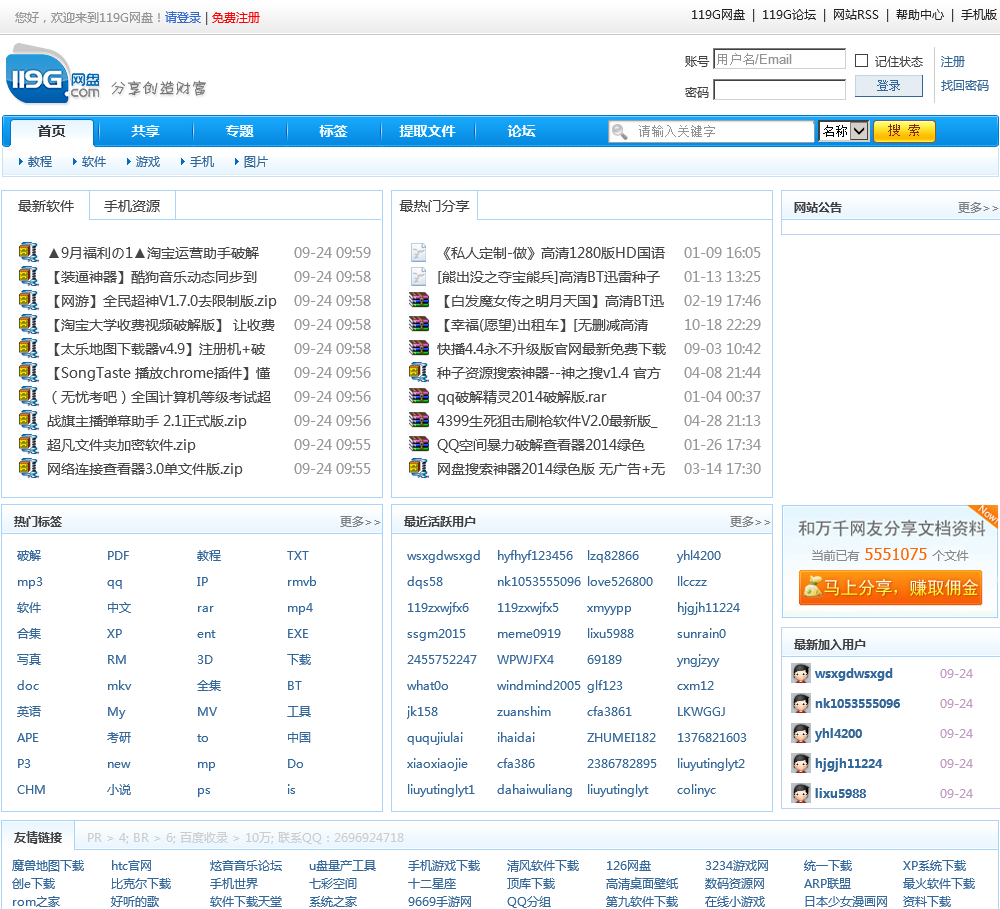1000x909 pixels.
Task: Open 网站RSS in top bar
Action: [856, 15]
